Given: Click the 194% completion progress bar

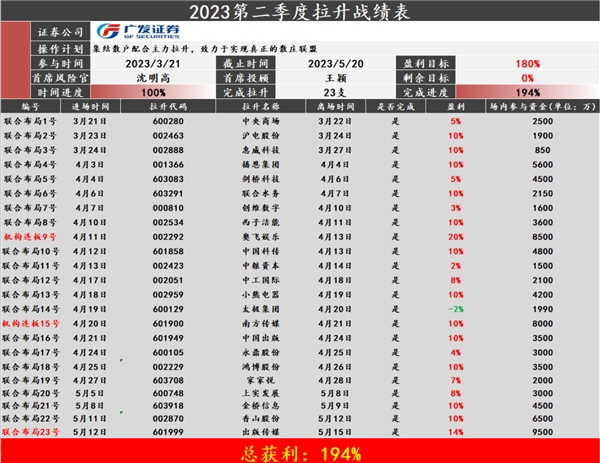Looking at the screenshot, I should 527,92.
